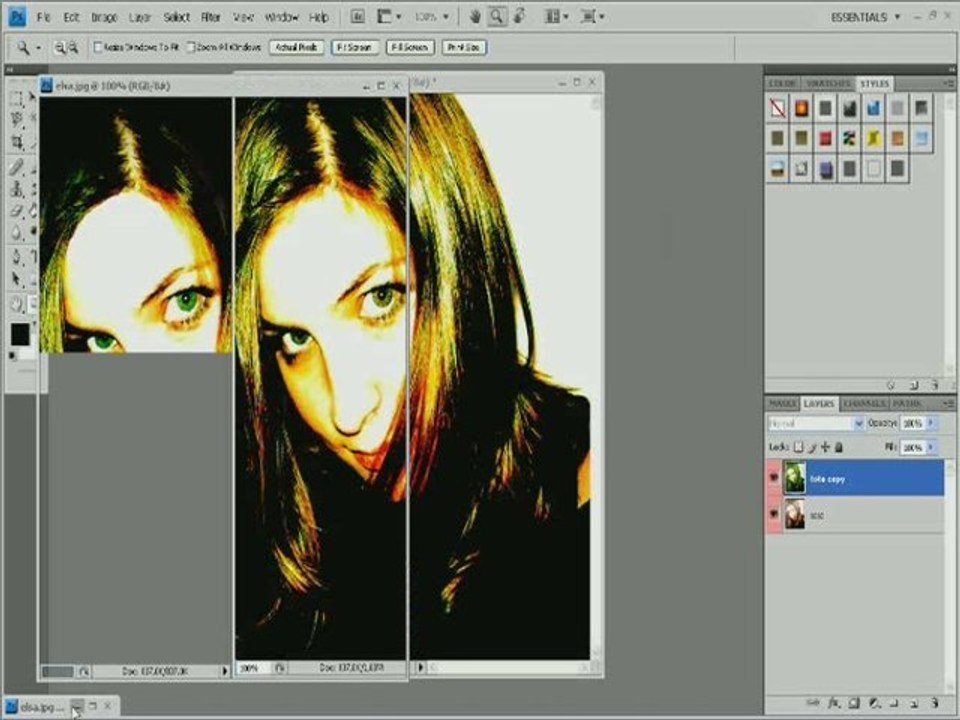Switch to the Paths tab
Screen dimensions: 960x720
907,403
